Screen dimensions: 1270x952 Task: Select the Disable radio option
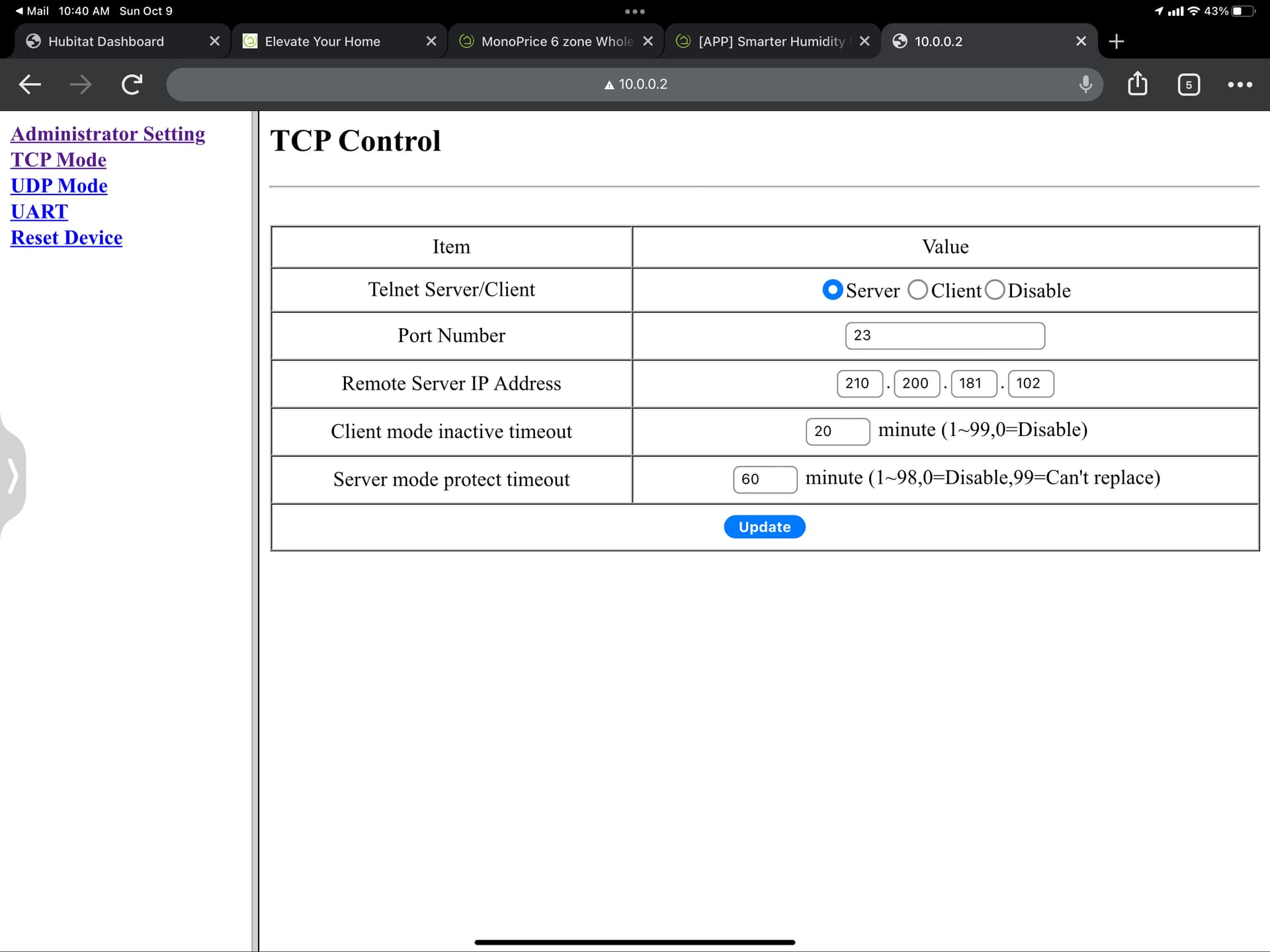(995, 290)
